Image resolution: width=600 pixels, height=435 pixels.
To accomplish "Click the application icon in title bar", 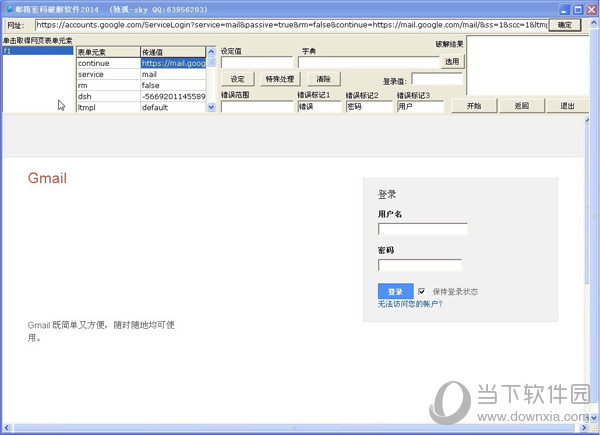I will [8, 9].
